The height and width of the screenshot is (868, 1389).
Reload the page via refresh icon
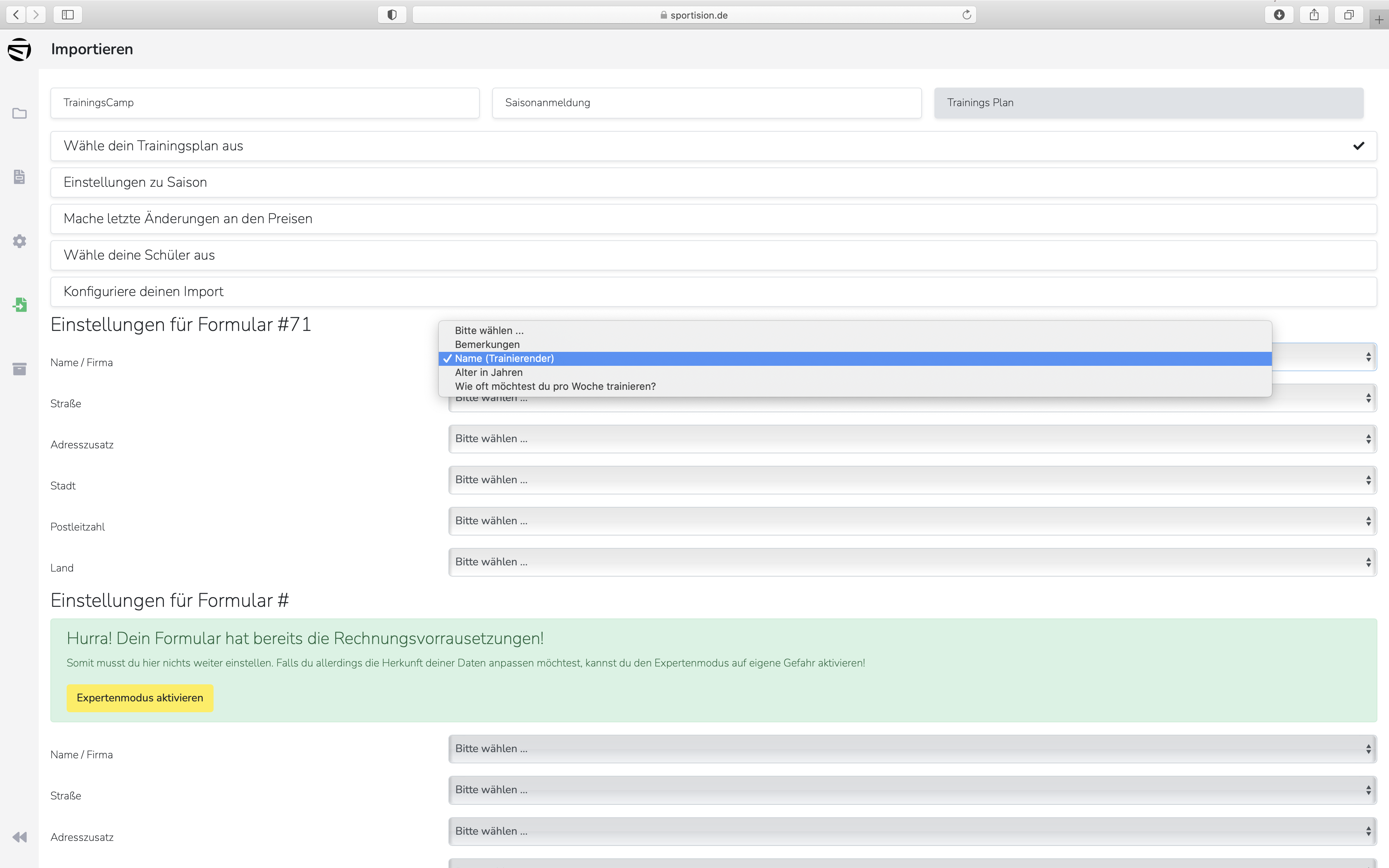coord(967,14)
